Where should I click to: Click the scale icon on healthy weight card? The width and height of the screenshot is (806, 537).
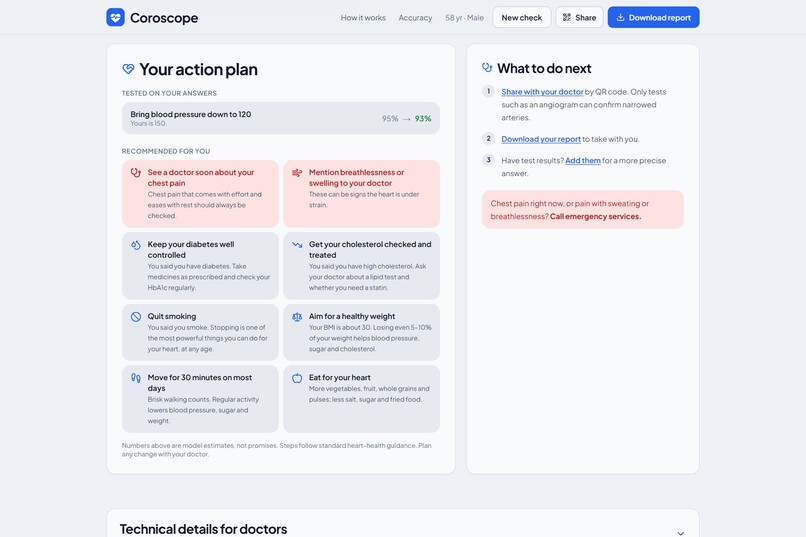coord(297,317)
